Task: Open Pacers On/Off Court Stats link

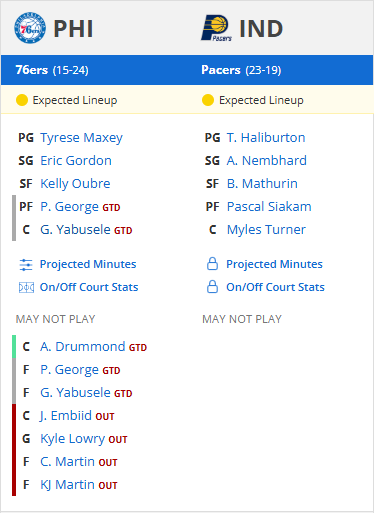Action: [x=275, y=287]
